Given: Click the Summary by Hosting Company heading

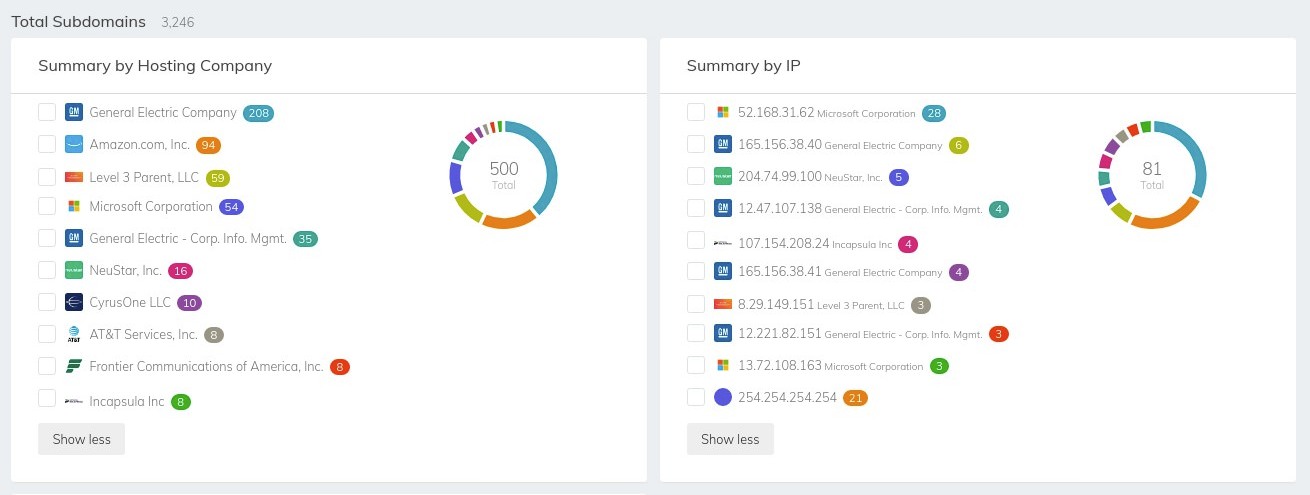Looking at the screenshot, I should coord(155,66).
